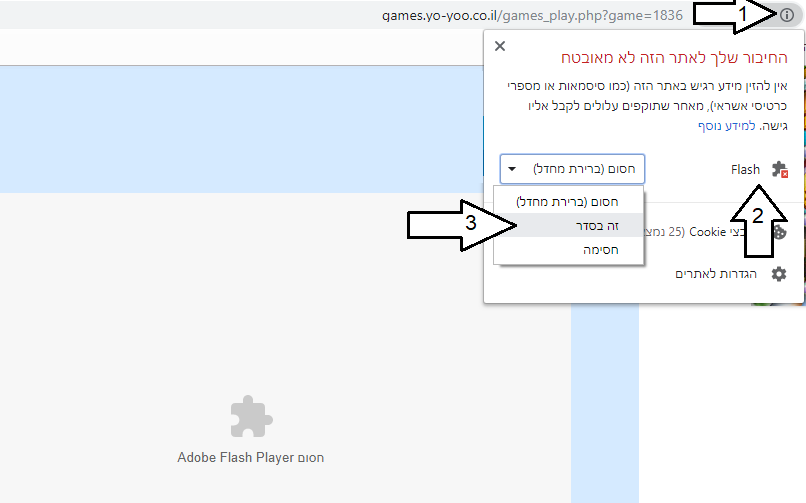This screenshot has width=806, height=503.
Task: Click the 'Adobe Flash Player חסום' label
Action: pyautogui.click(x=251, y=458)
